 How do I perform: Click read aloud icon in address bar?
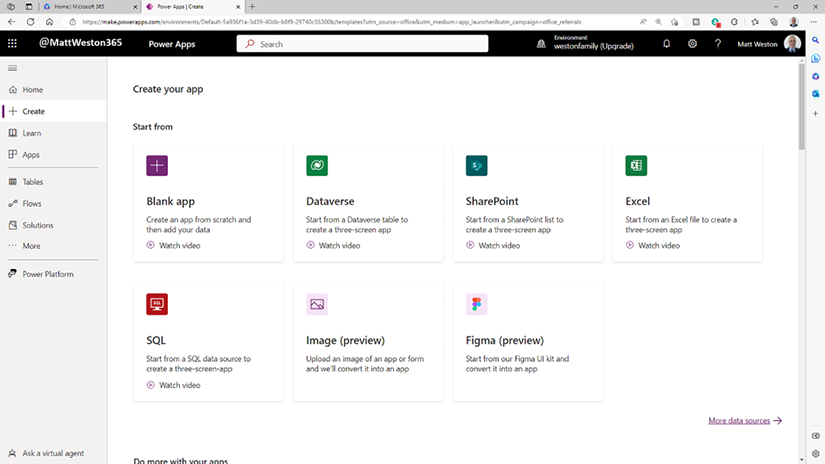tap(643, 22)
